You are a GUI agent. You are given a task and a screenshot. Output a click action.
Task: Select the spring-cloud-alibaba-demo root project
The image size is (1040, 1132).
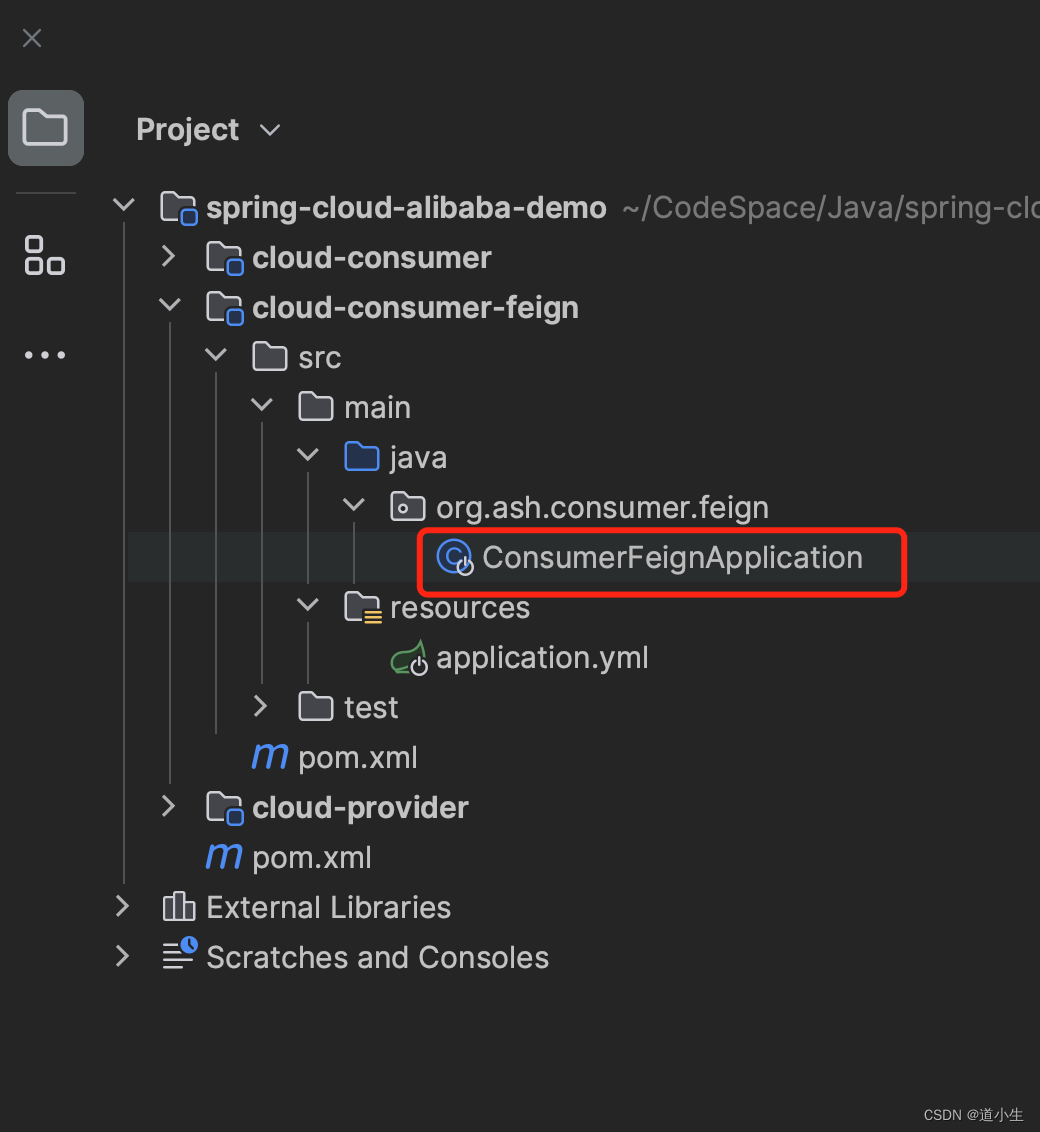(405, 208)
